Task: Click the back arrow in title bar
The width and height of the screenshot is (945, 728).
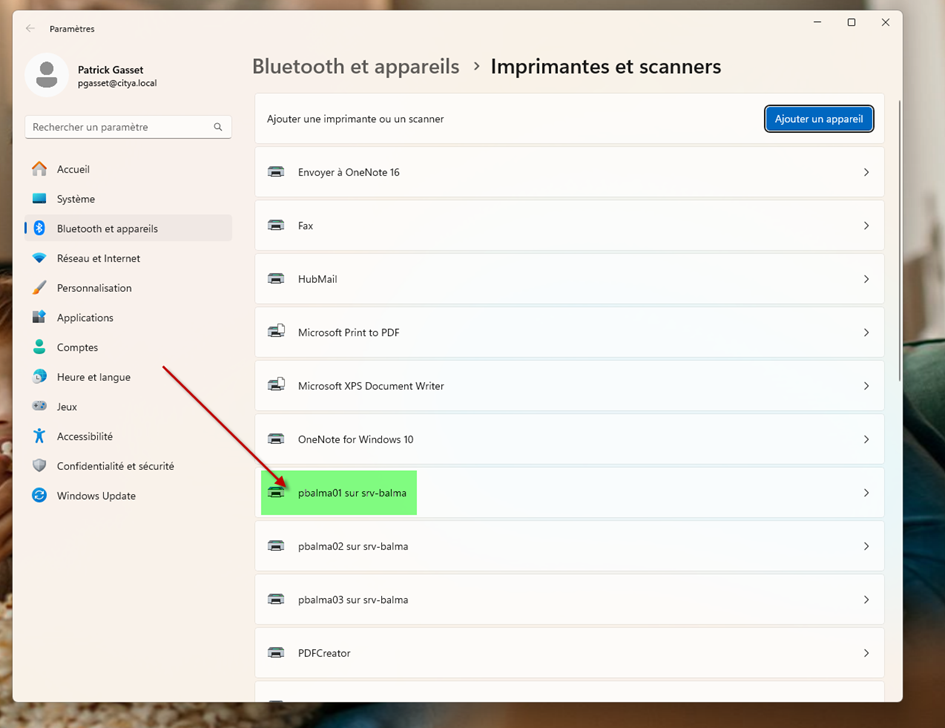Action: click(30, 29)
